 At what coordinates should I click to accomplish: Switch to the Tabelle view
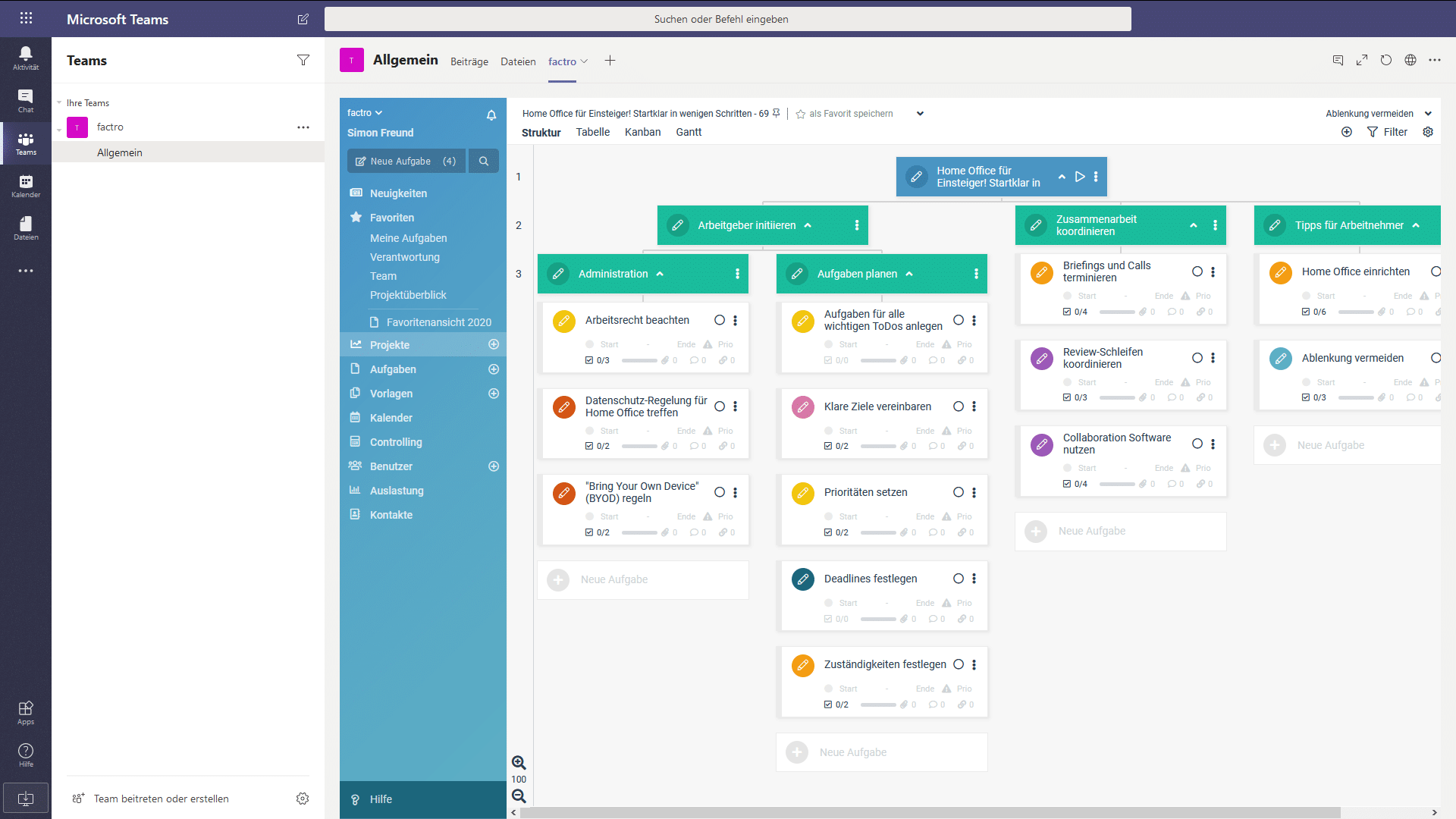click(x=592, y=132)
